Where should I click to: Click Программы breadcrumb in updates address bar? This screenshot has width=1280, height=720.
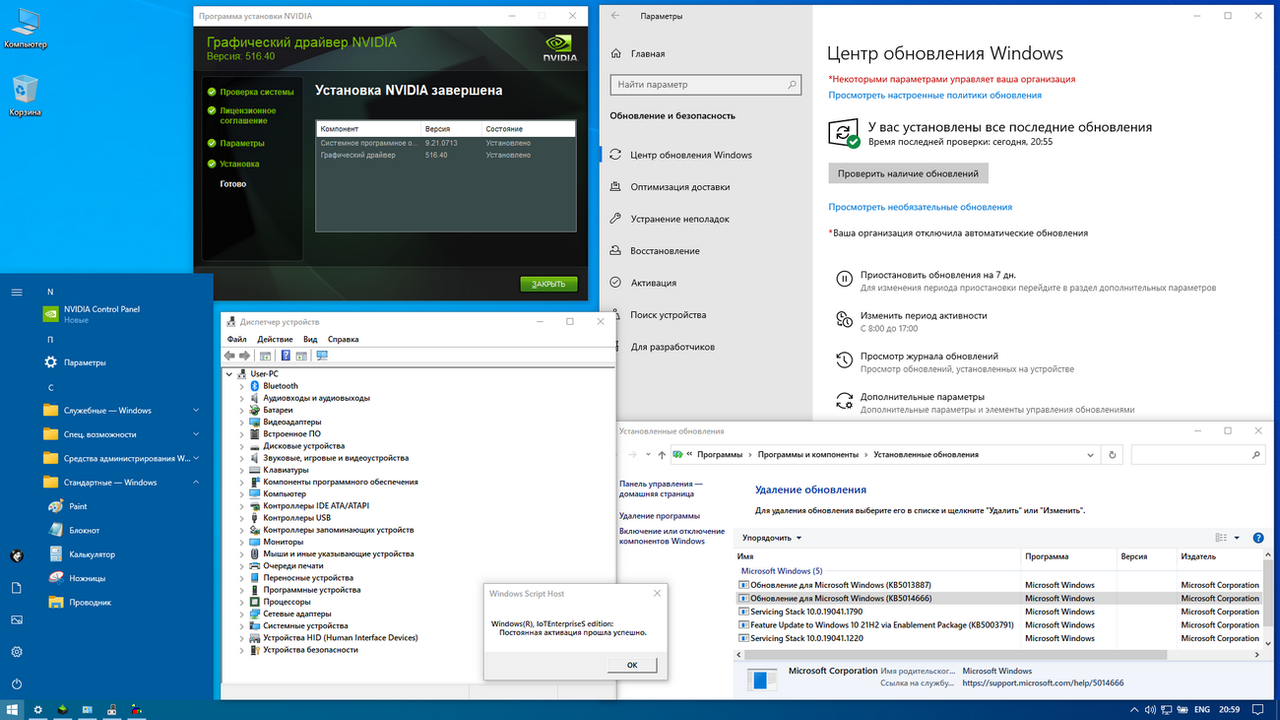(x=720, y=454)
